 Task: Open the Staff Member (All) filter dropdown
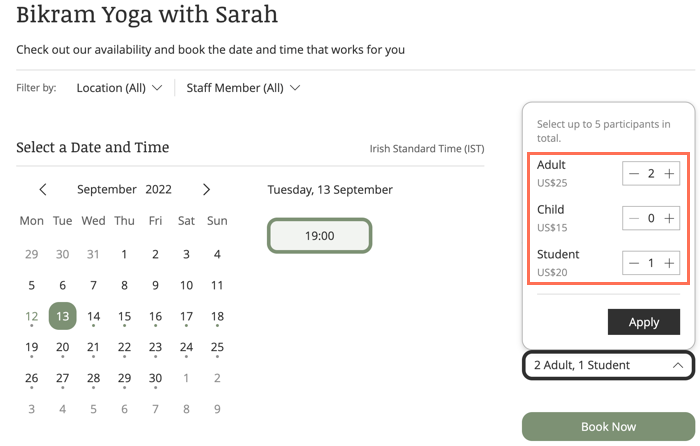coord(243,88)
